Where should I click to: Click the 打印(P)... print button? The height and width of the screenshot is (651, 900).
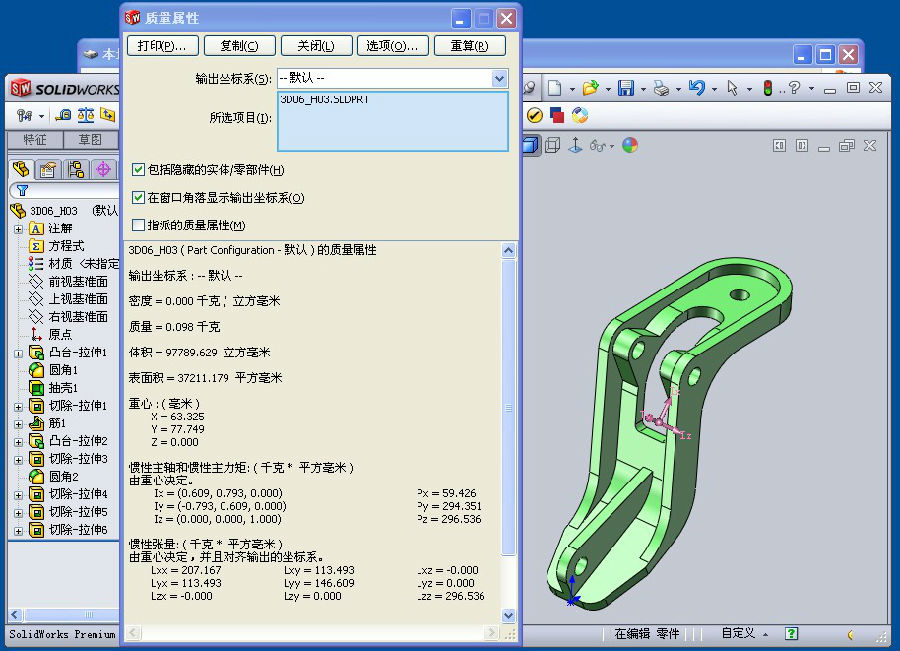pyautogui.click(x=162, y=46)
